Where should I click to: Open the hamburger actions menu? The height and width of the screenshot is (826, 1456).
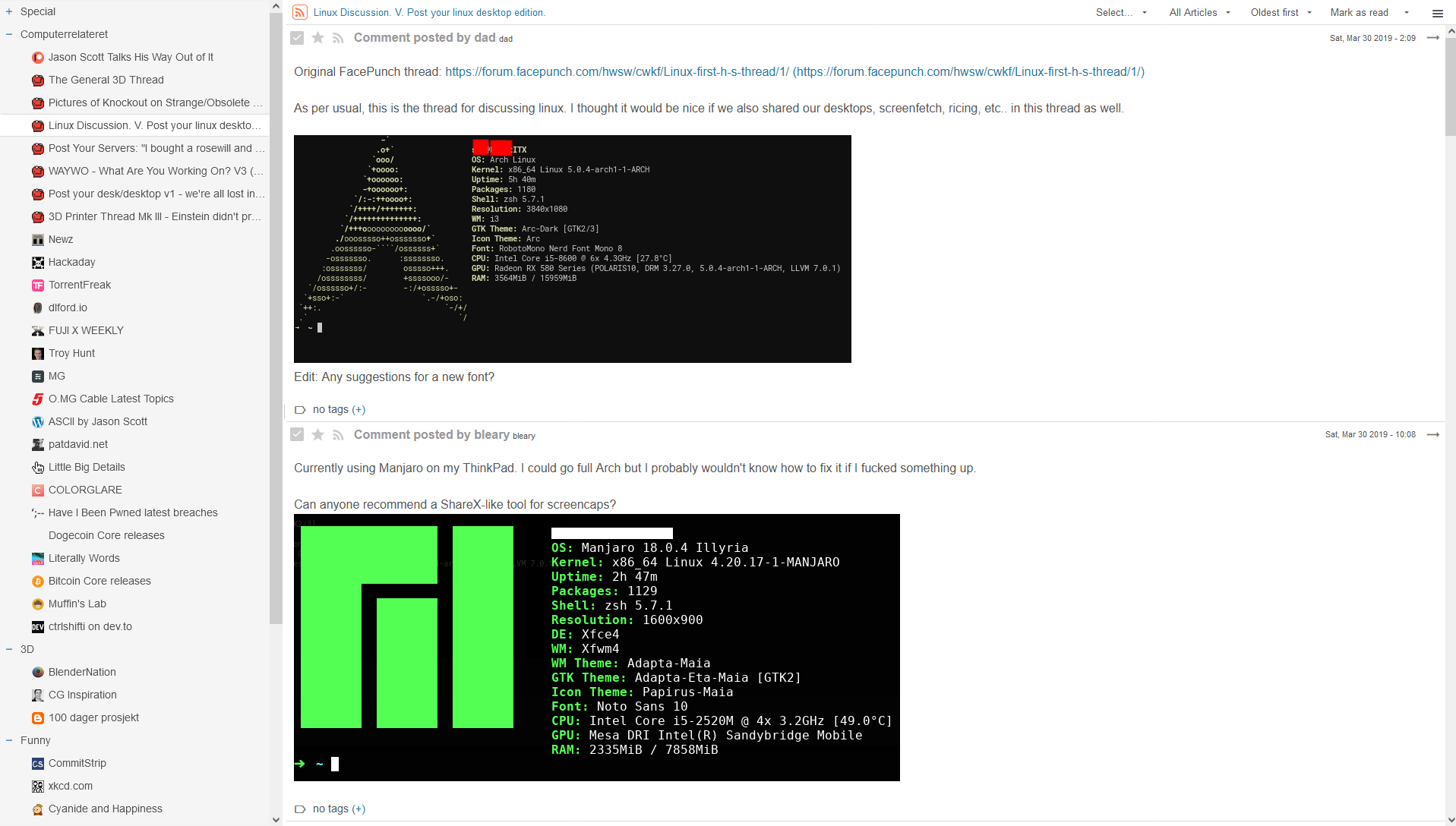pos(1437,13)
